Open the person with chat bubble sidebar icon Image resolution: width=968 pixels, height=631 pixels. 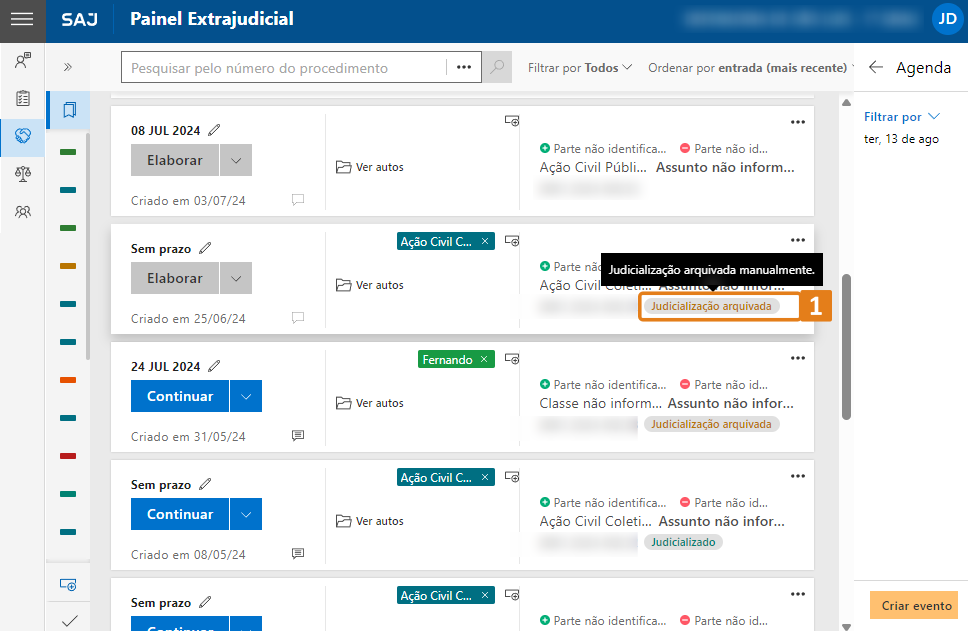click(x=23, y=60)
